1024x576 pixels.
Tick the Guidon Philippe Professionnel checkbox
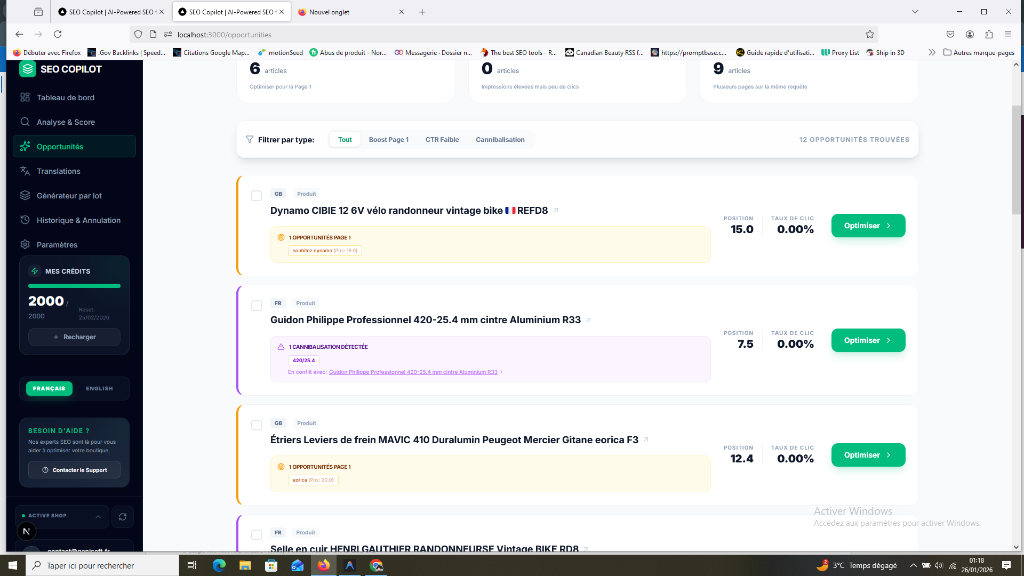[257, 304]
